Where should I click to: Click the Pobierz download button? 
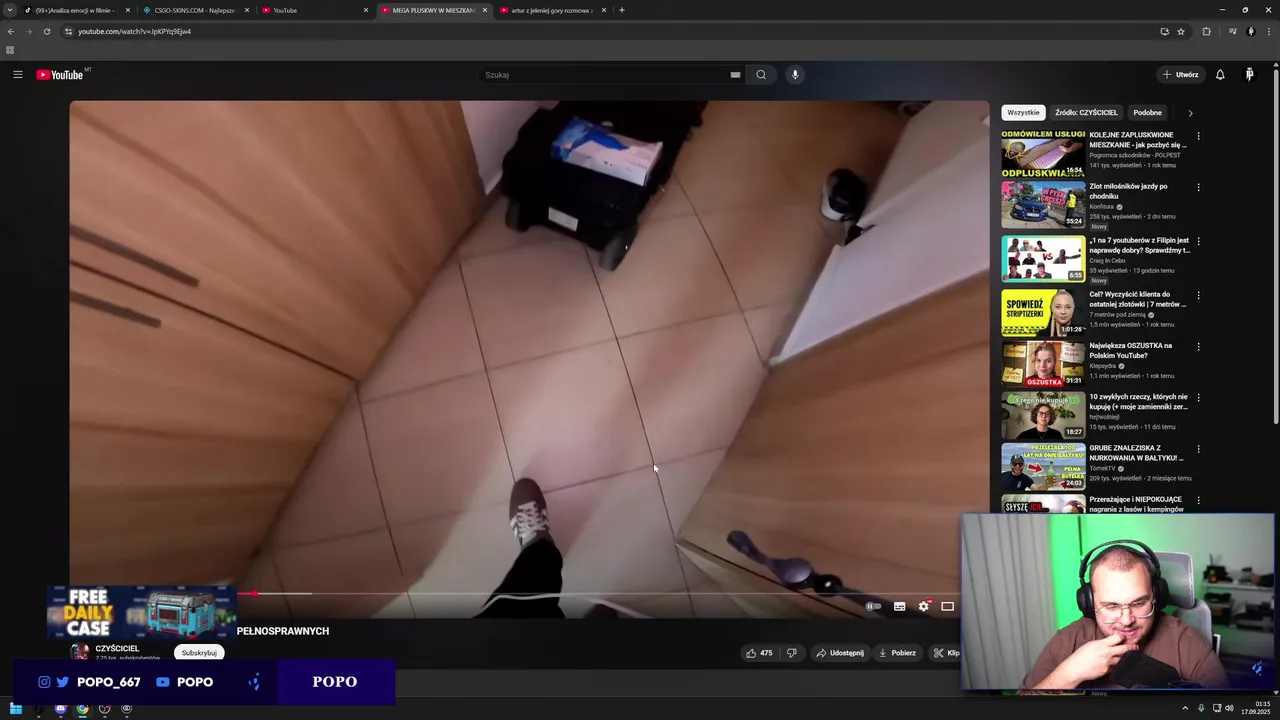click(x=897, y=653)
